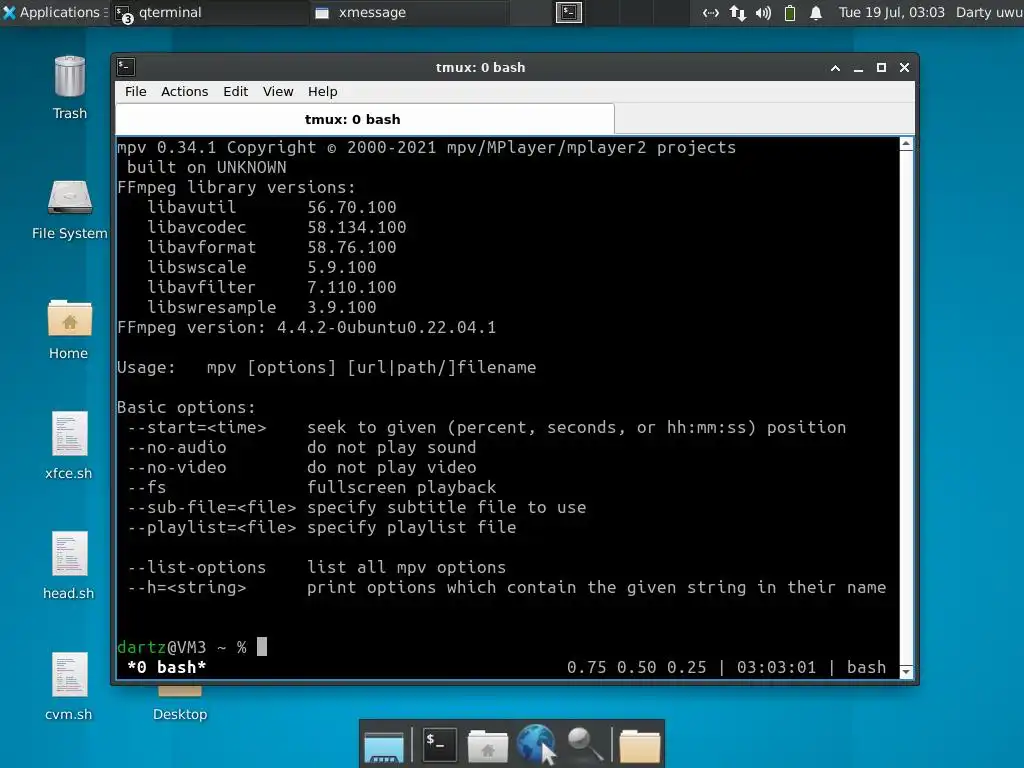
Task: Click the '--h=<string>' option text
Action: 187,588
